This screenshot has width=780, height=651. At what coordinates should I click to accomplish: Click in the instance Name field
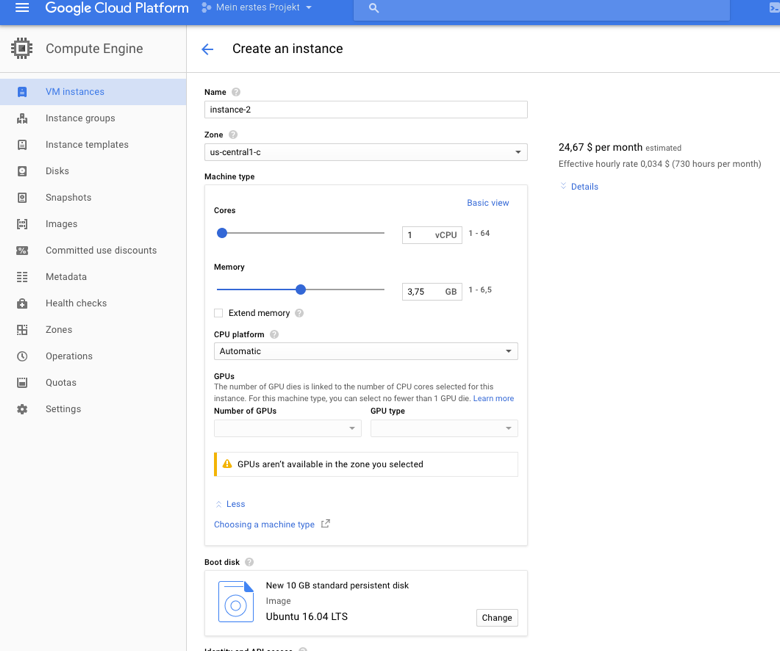pyautogui.click(x=366, y=110)
